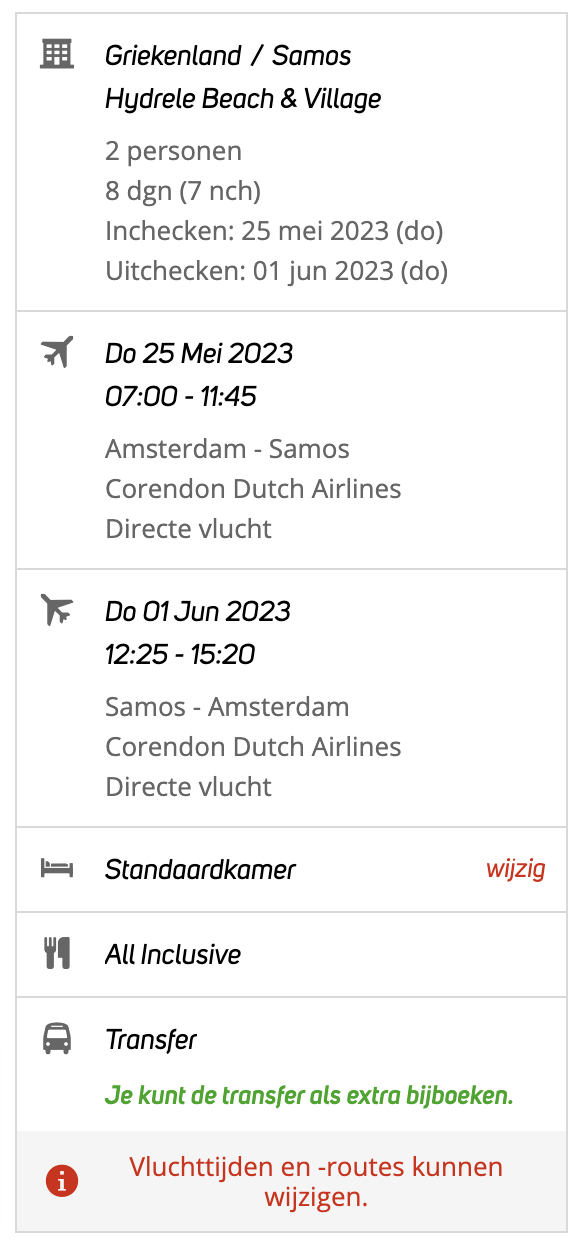
Task: Click the 'Do 01 Jun 2023' flight date
Action: 198,611
